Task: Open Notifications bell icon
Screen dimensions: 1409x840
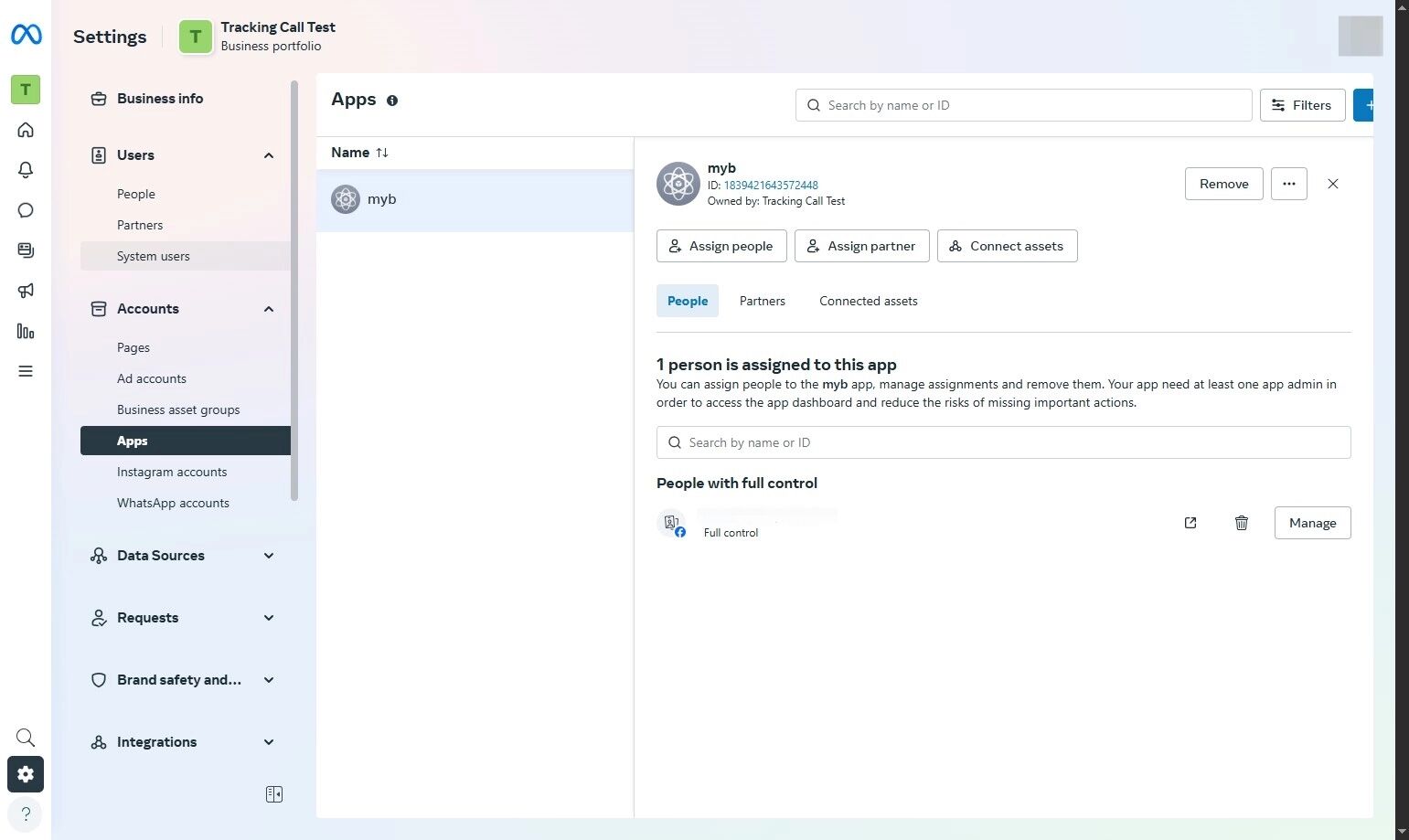Action: tap(26, 170)
